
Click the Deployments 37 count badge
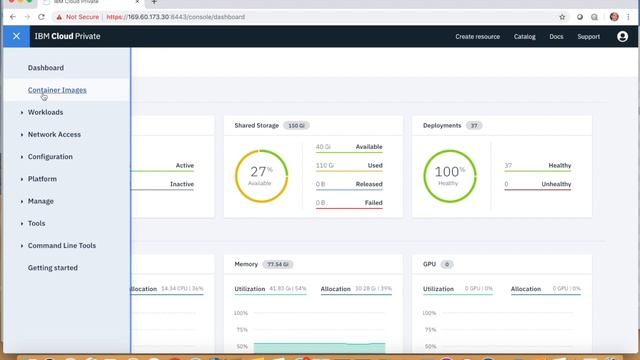click(474, 126)
